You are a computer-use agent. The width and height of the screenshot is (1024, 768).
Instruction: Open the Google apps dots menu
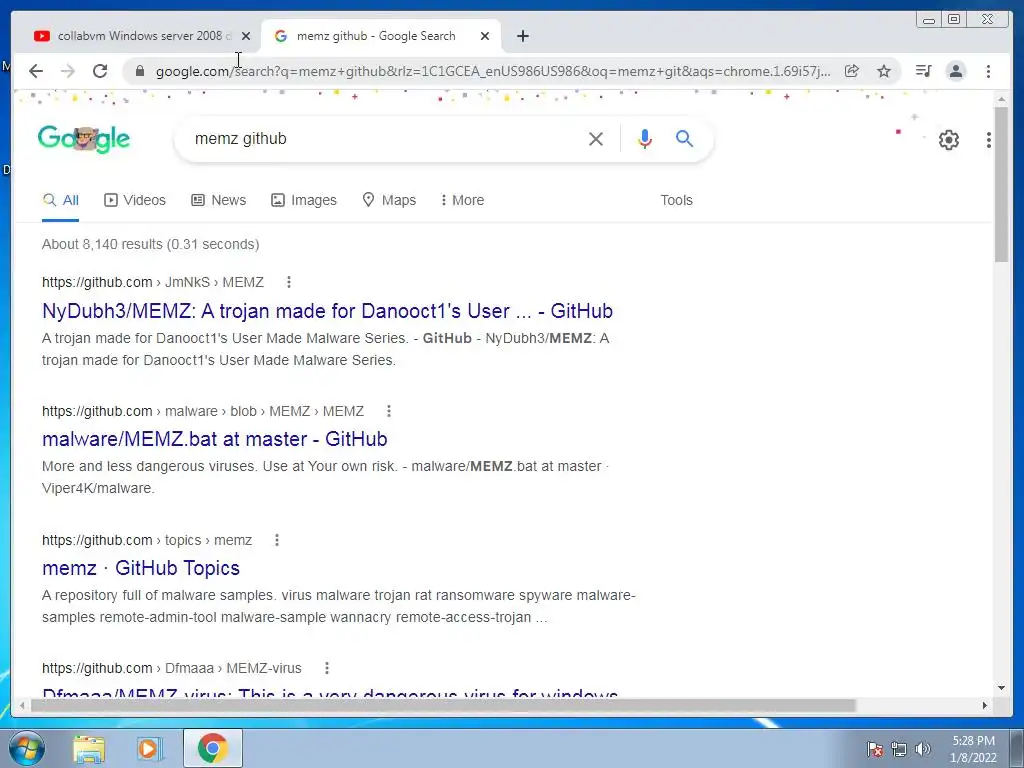coord(989,139)
